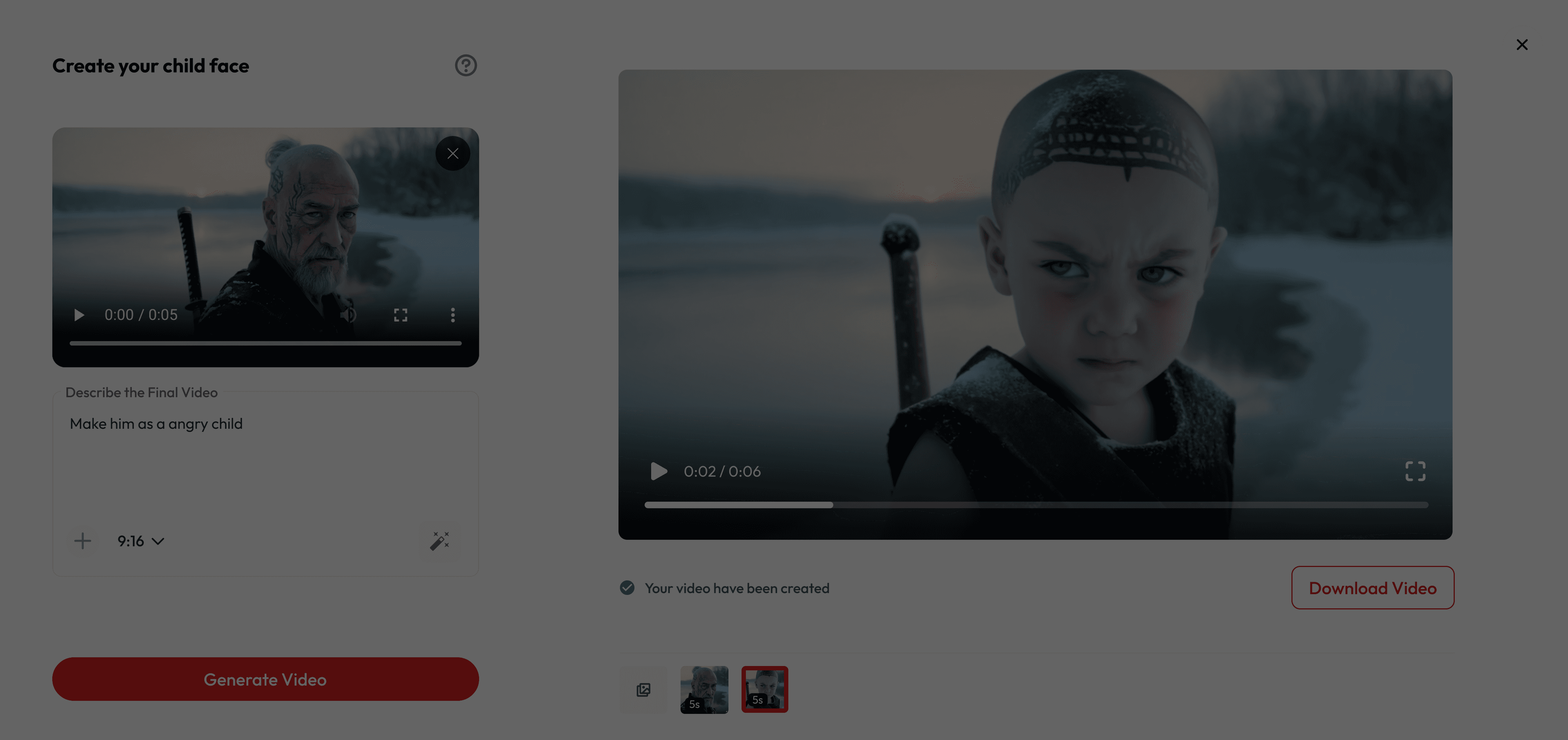
Task: Click the magic wand enhance prompt icon
Action: coord(440,541)
